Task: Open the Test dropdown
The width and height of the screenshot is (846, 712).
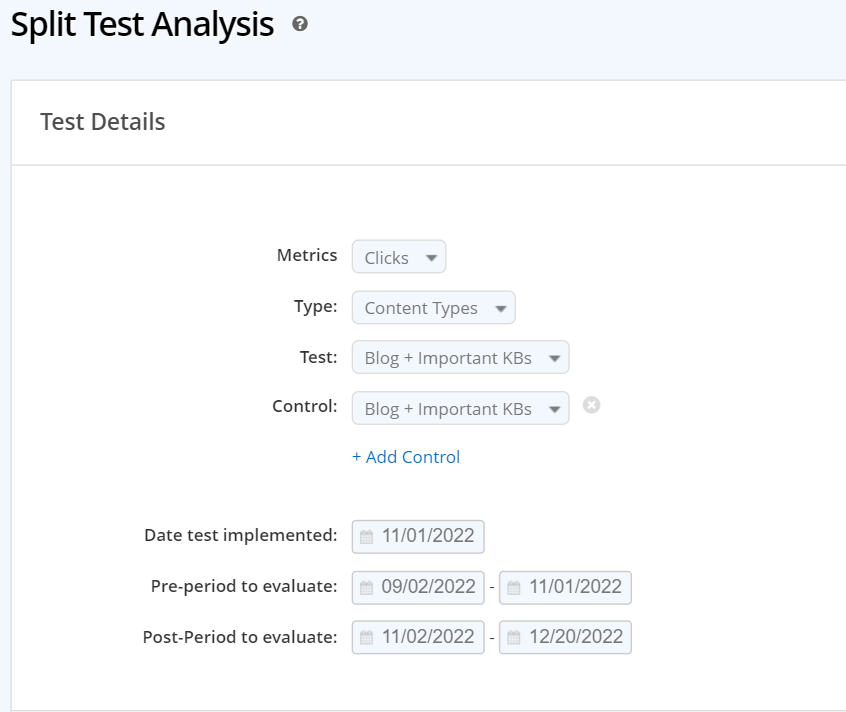Action: point(460,358)
